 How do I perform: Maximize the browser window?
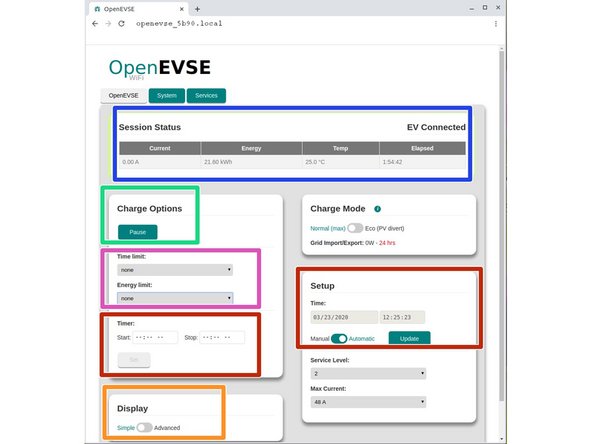coord(485,8)
